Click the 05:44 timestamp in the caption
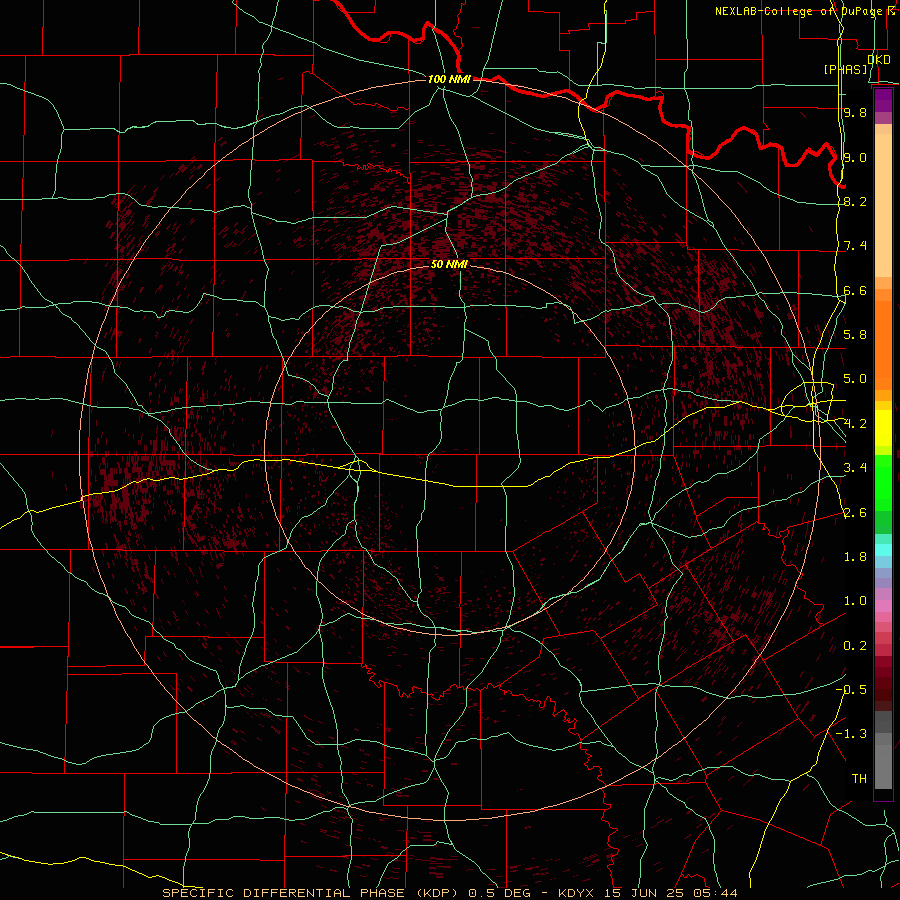This screenshot has width=900, height=900. click(715, 893)
